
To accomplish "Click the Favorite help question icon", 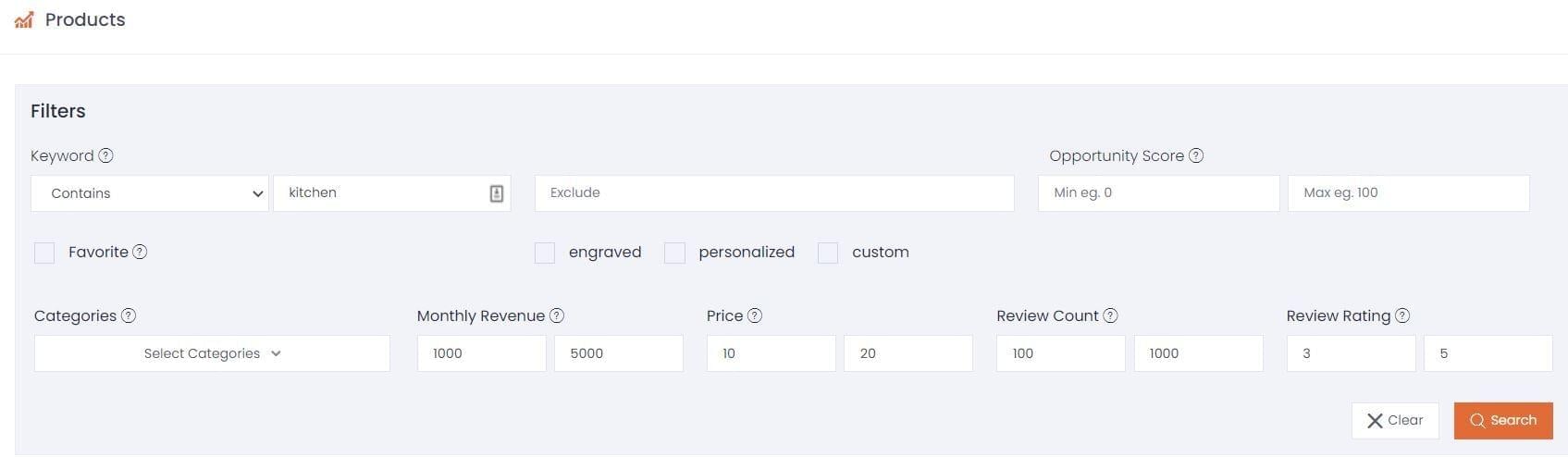I will (140, 252).
